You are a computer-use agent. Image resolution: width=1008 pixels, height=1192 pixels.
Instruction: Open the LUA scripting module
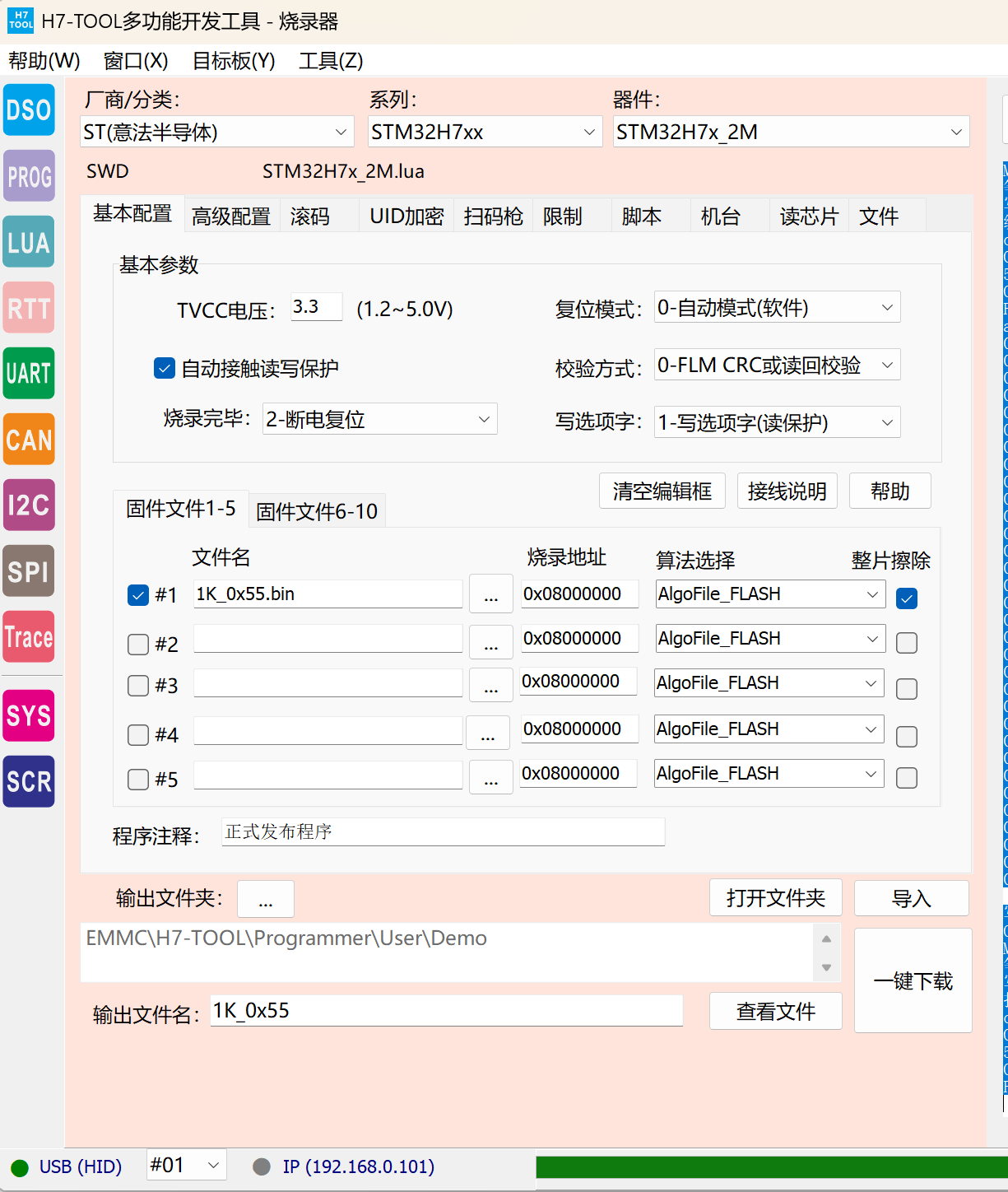[x=29, y=241]
